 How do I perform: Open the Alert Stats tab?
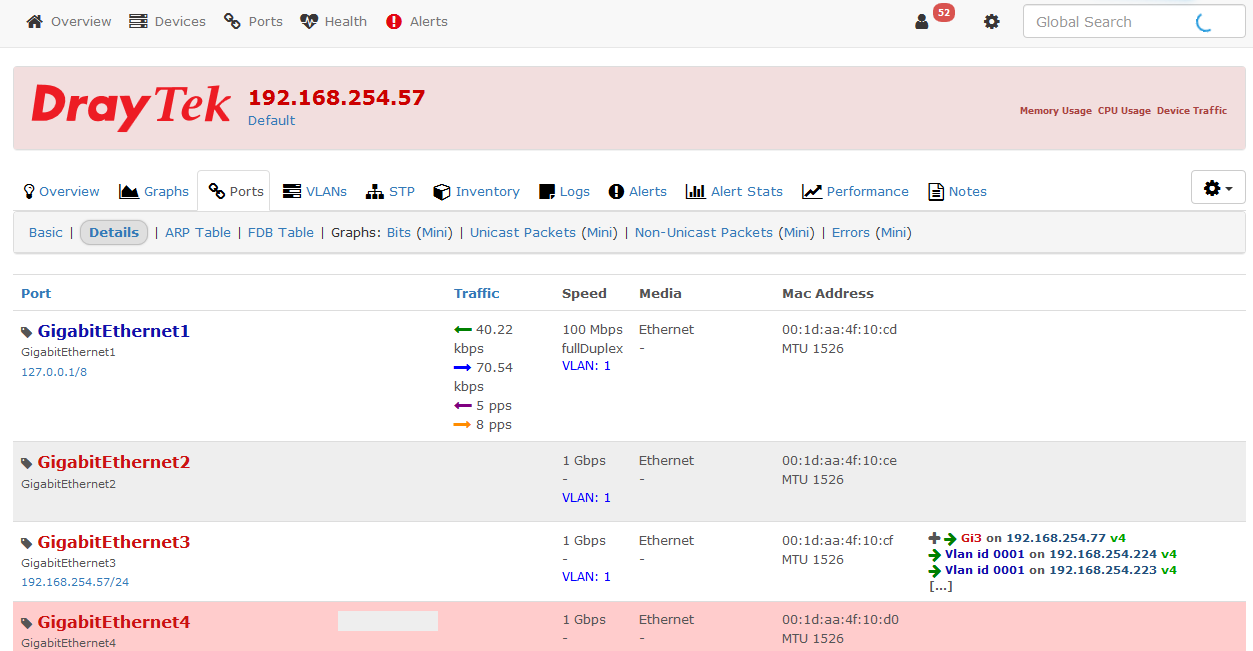(x=734, y=191)
